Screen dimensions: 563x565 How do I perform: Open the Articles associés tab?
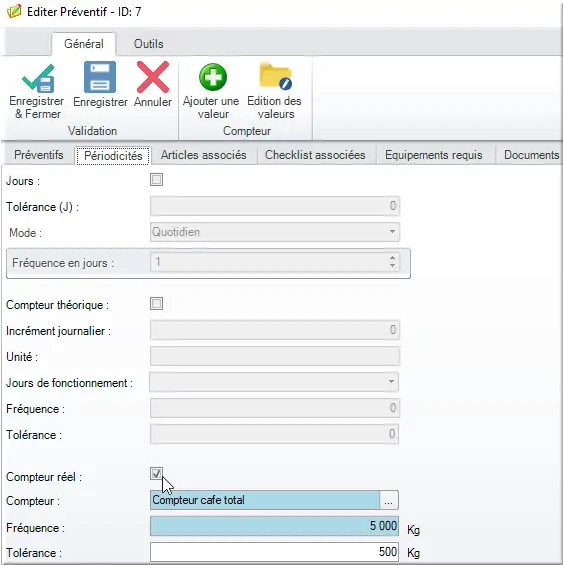204,155
